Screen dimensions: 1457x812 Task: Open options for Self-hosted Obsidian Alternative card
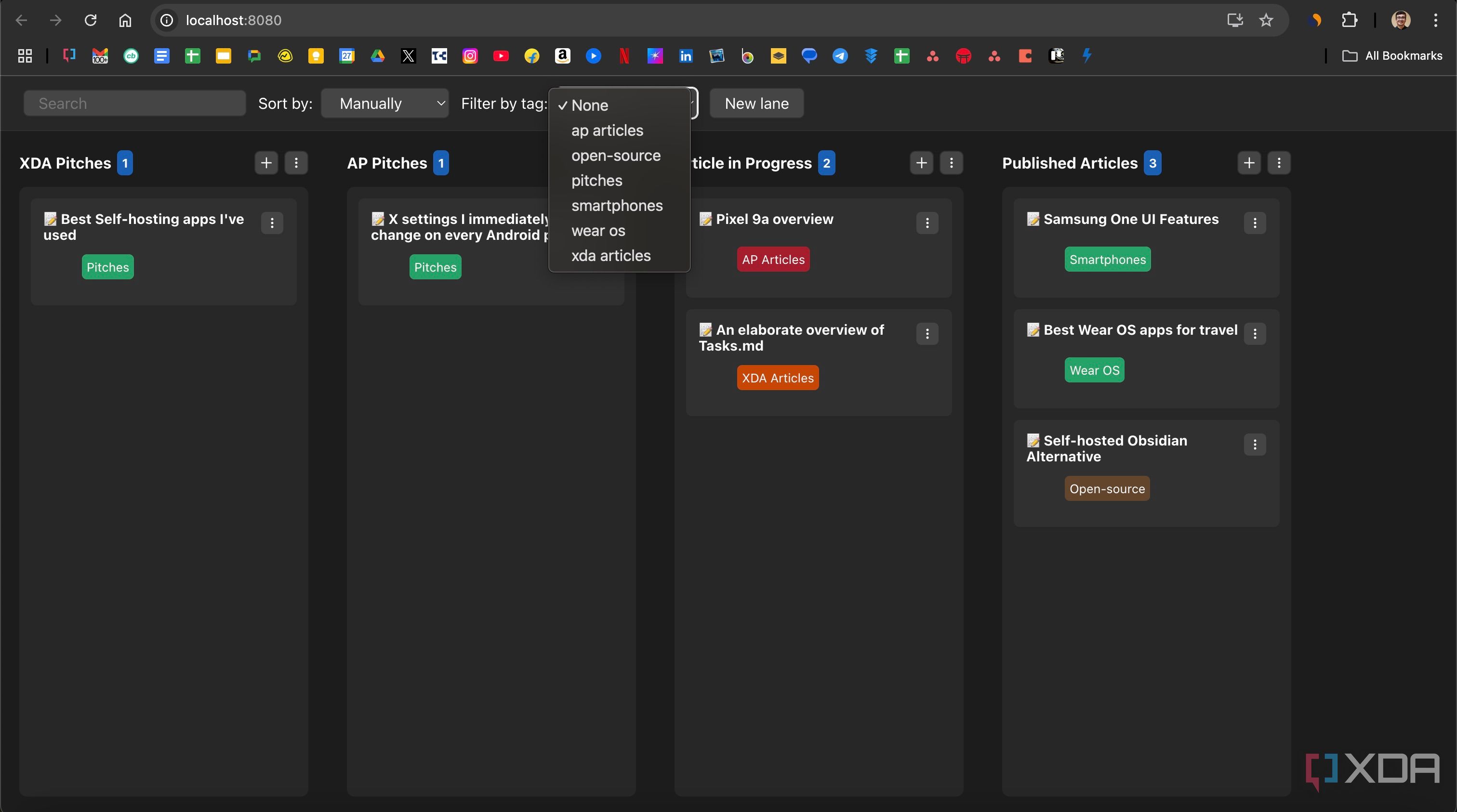[x=1255, y=445]
